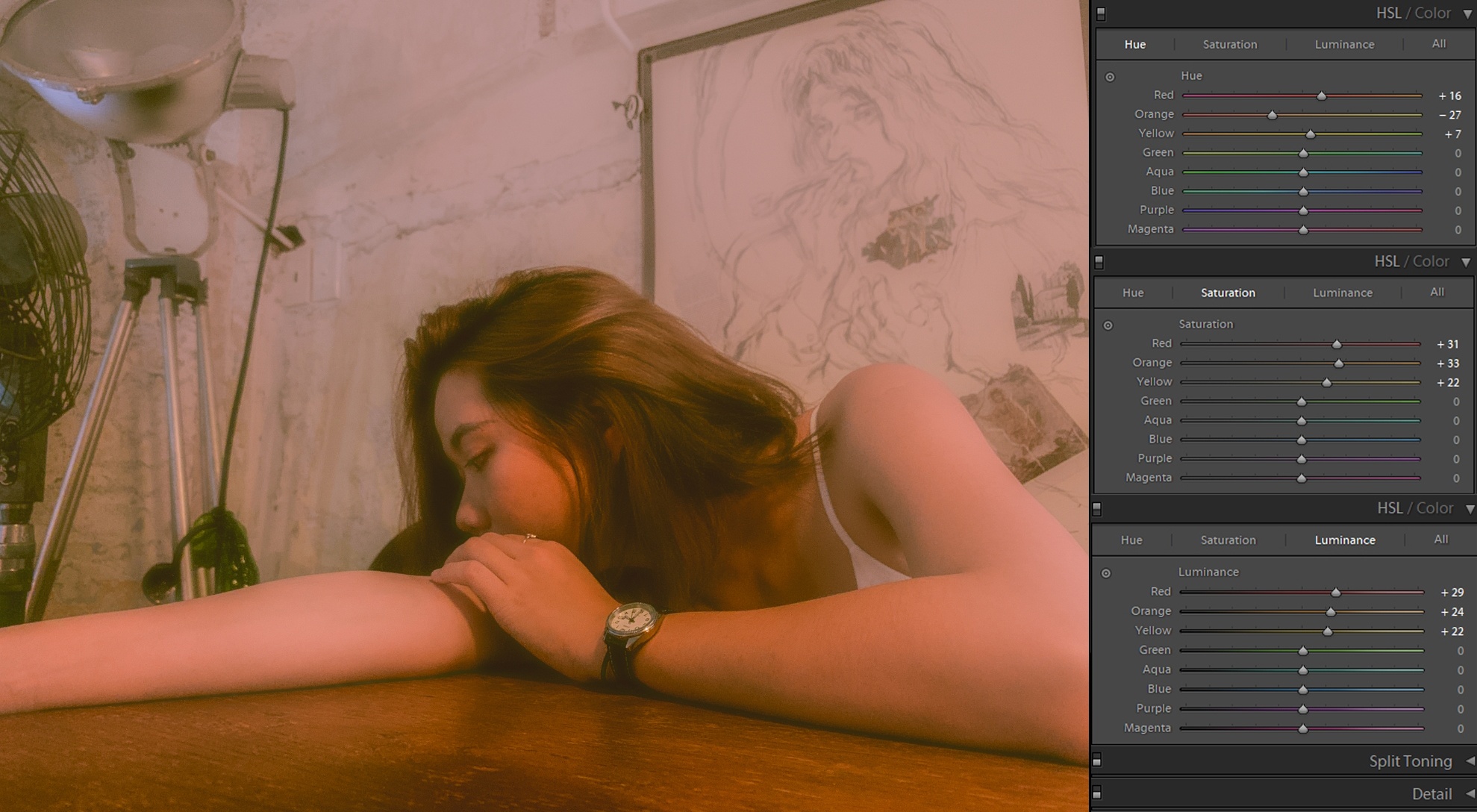
Task: Toggle the Split Toning panel switch
Action: click(1097, 761)
